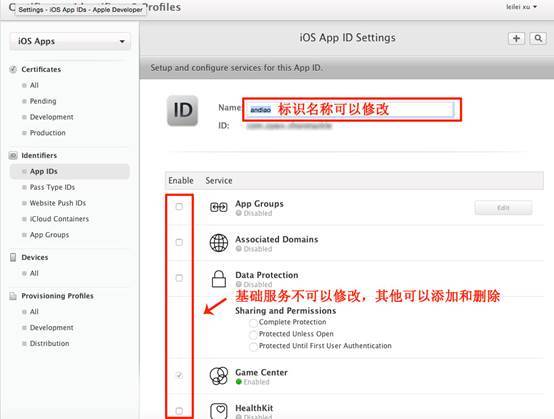Open Pass Type IDs in sidebar
The height and width of the screenshot is (419, 554).
click(52, 187)
